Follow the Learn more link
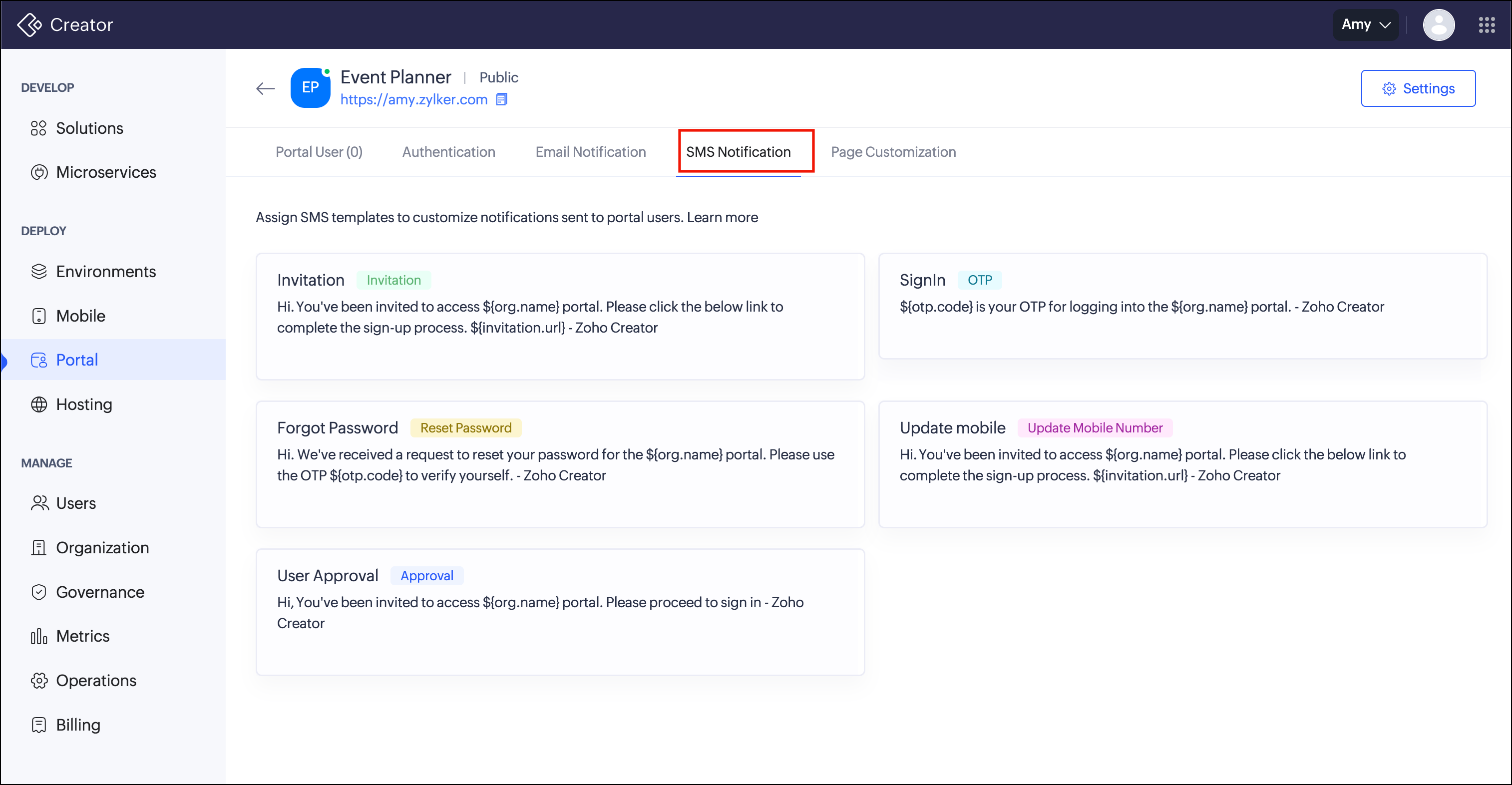Screen dimensions: 1512x785 coord(722,218)
